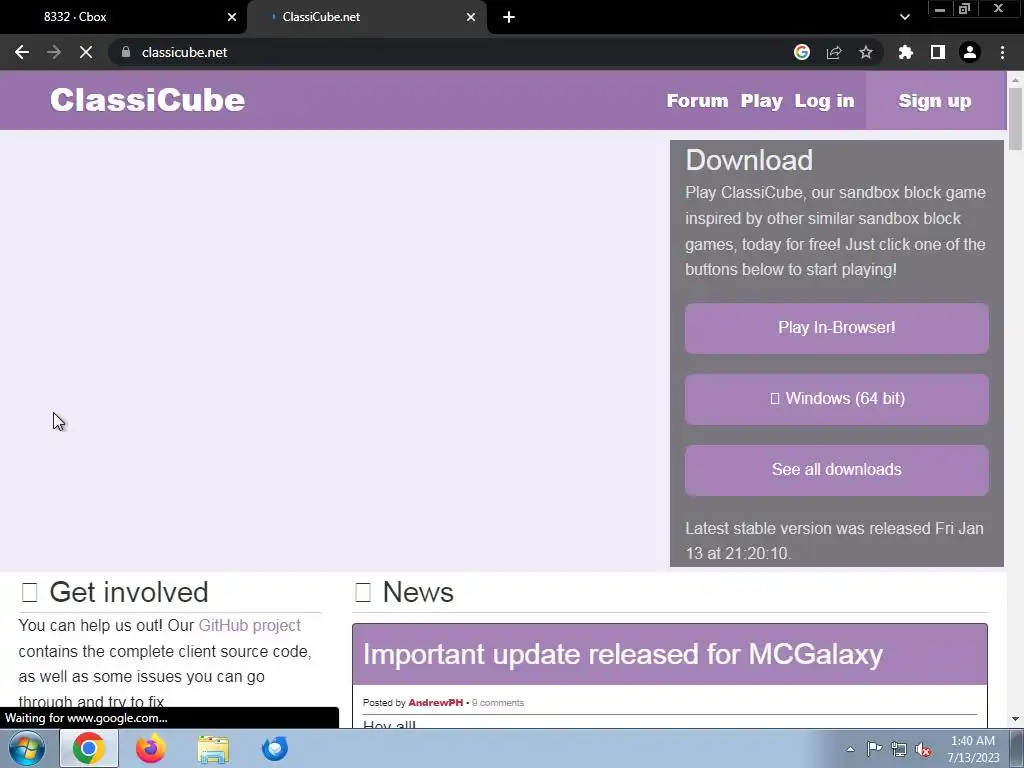The width and height of the screenshot is (1024, 768).
Task: Show hidden tray icons arrow
Action: (x=850, y=749)
